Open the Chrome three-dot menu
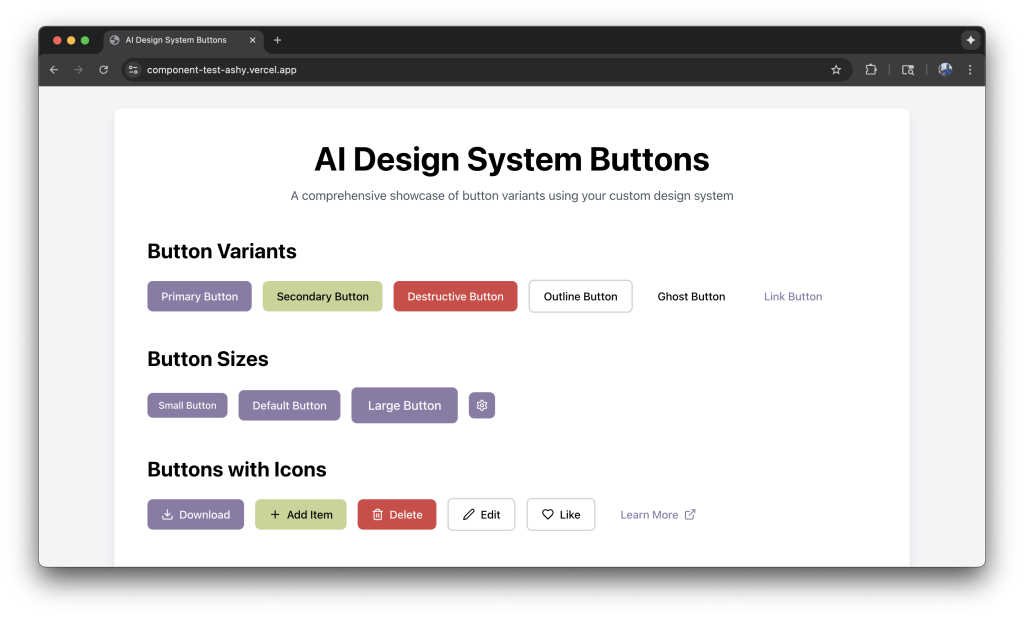The image size is (1024, 618). [x=970, y=70]
